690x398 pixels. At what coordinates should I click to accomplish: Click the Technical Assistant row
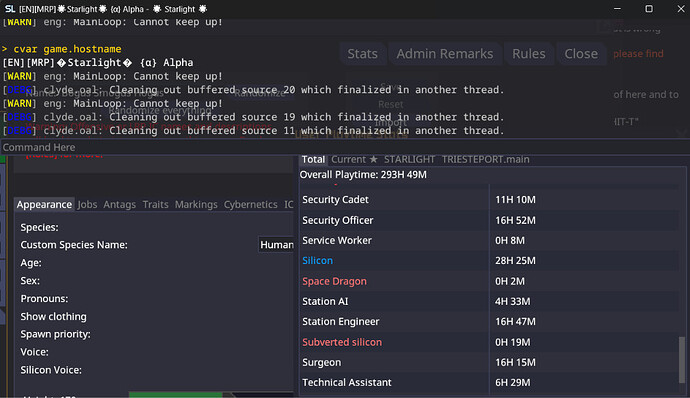(489, 383)
